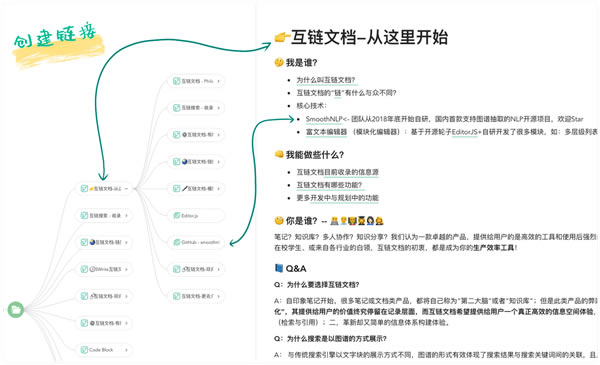
Task: Click pointing-hand emoji before 我能做些什么?
Action: [279, 155]
